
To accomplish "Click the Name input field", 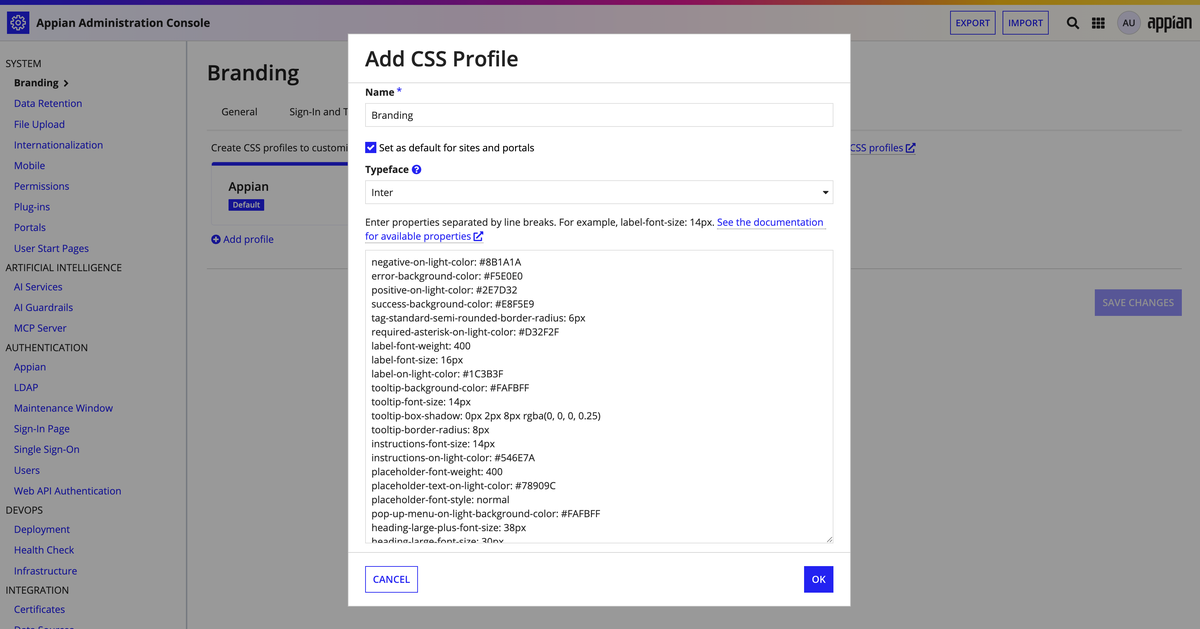I will pyautogui.click(x=599, y=115).
